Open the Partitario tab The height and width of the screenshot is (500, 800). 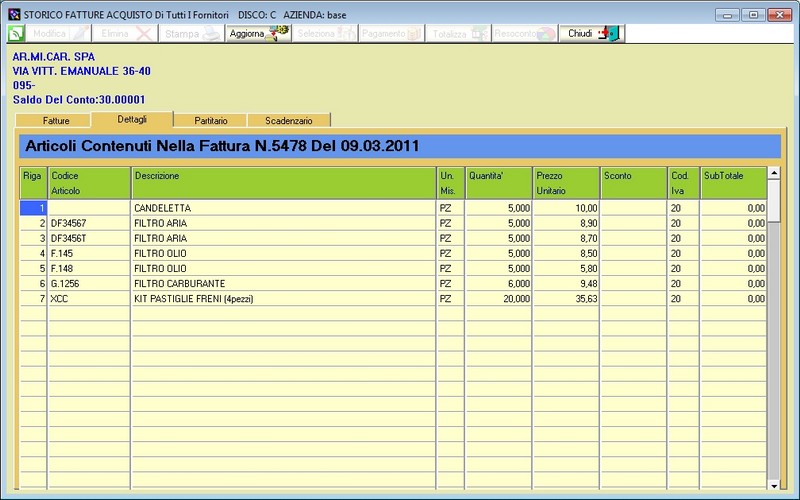210,120
